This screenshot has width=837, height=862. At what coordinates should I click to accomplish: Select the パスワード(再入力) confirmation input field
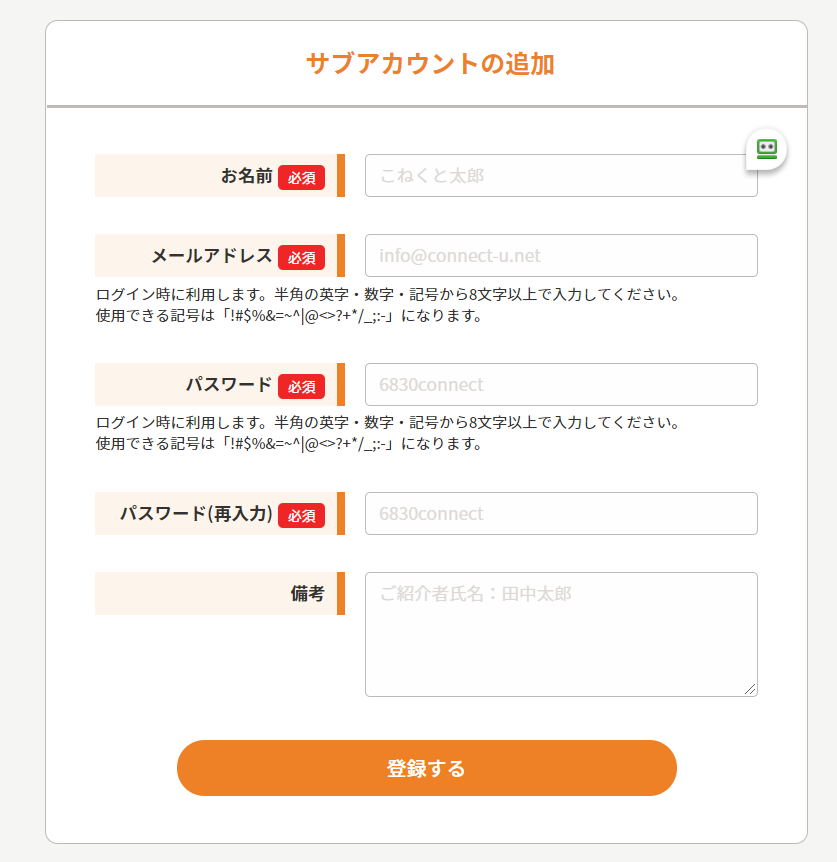point(560,514)
